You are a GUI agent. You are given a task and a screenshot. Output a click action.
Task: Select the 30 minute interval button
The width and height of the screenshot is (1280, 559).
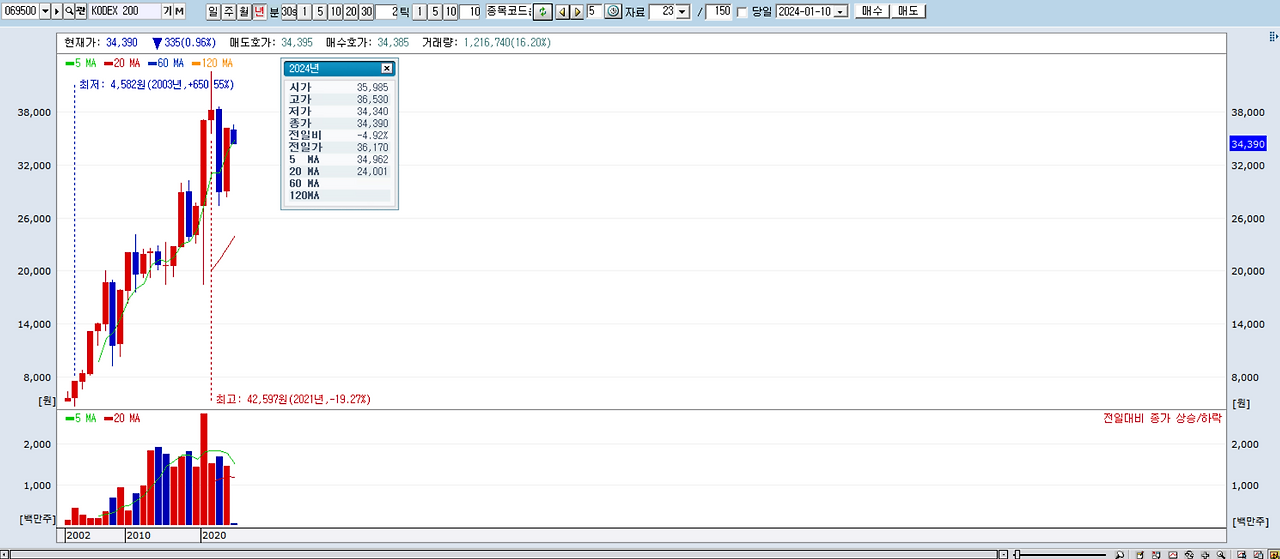point(367,11)
